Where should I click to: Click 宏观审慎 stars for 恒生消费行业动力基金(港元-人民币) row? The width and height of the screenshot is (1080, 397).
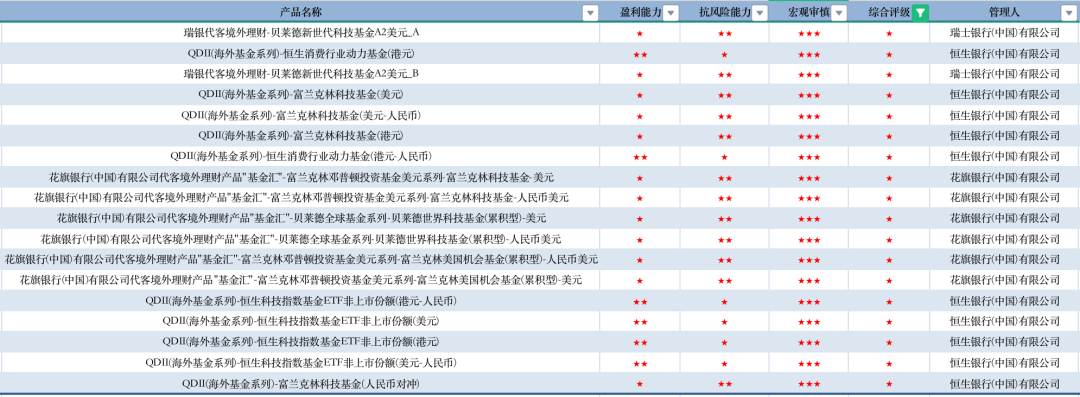tap(809, 156)
